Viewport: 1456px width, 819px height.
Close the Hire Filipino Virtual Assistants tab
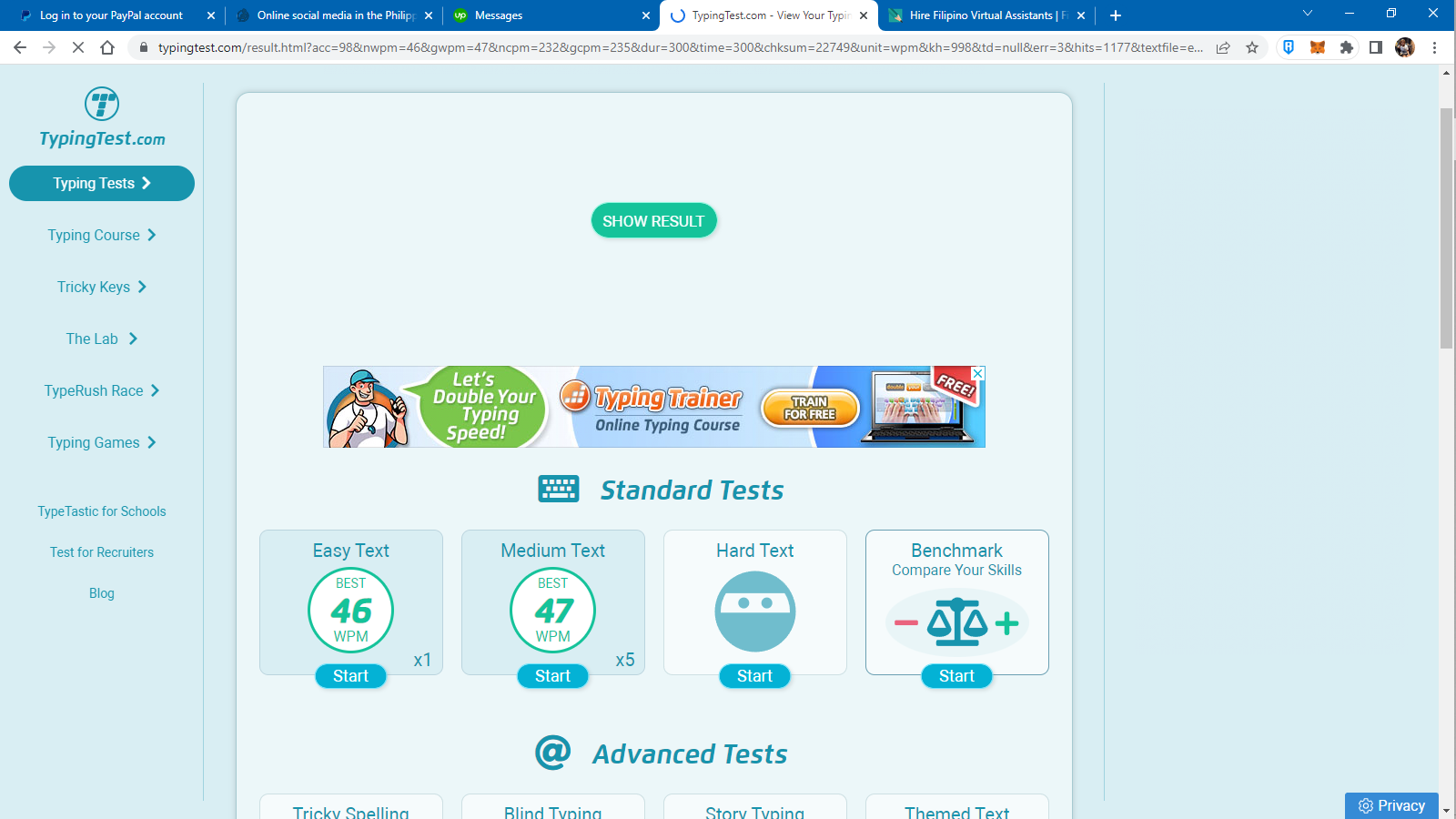pyautogui.click(x=1081, y=15)
